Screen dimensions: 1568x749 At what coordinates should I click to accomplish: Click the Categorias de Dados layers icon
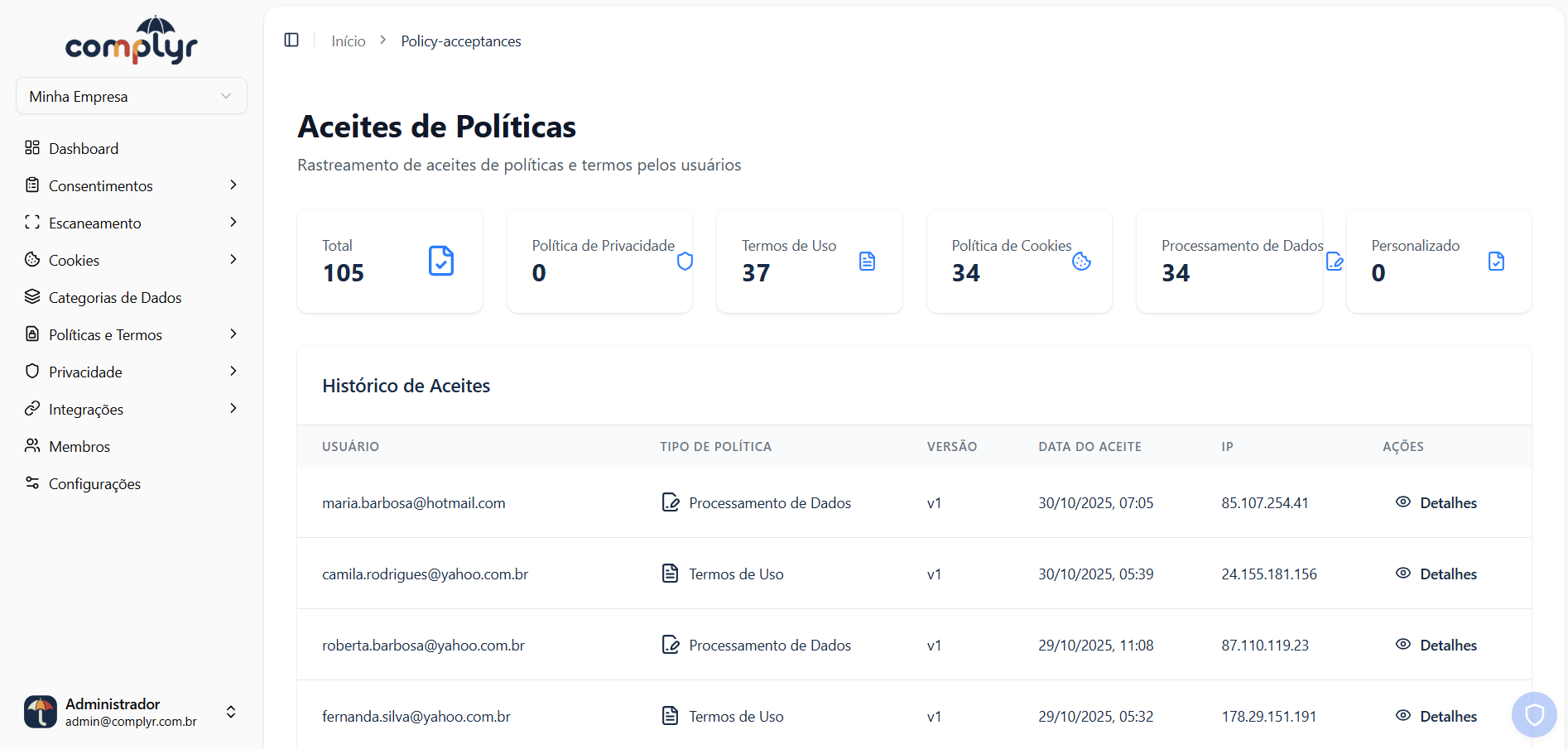pyautogui.click(x=32, y=297)
